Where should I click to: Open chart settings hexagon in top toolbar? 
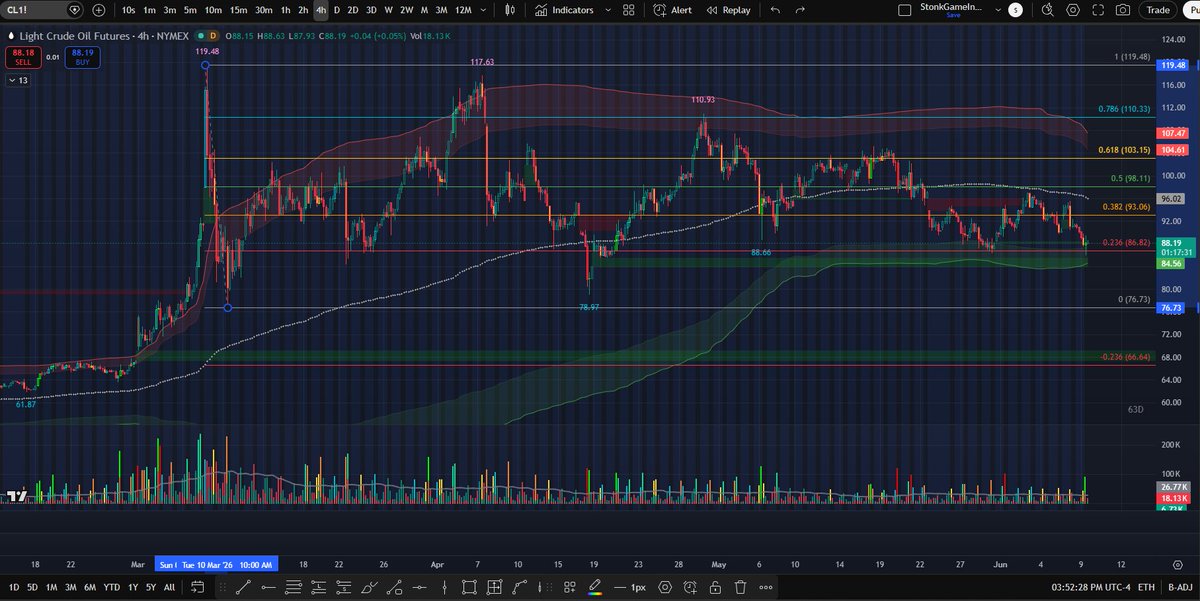(x=1072, y=10)
